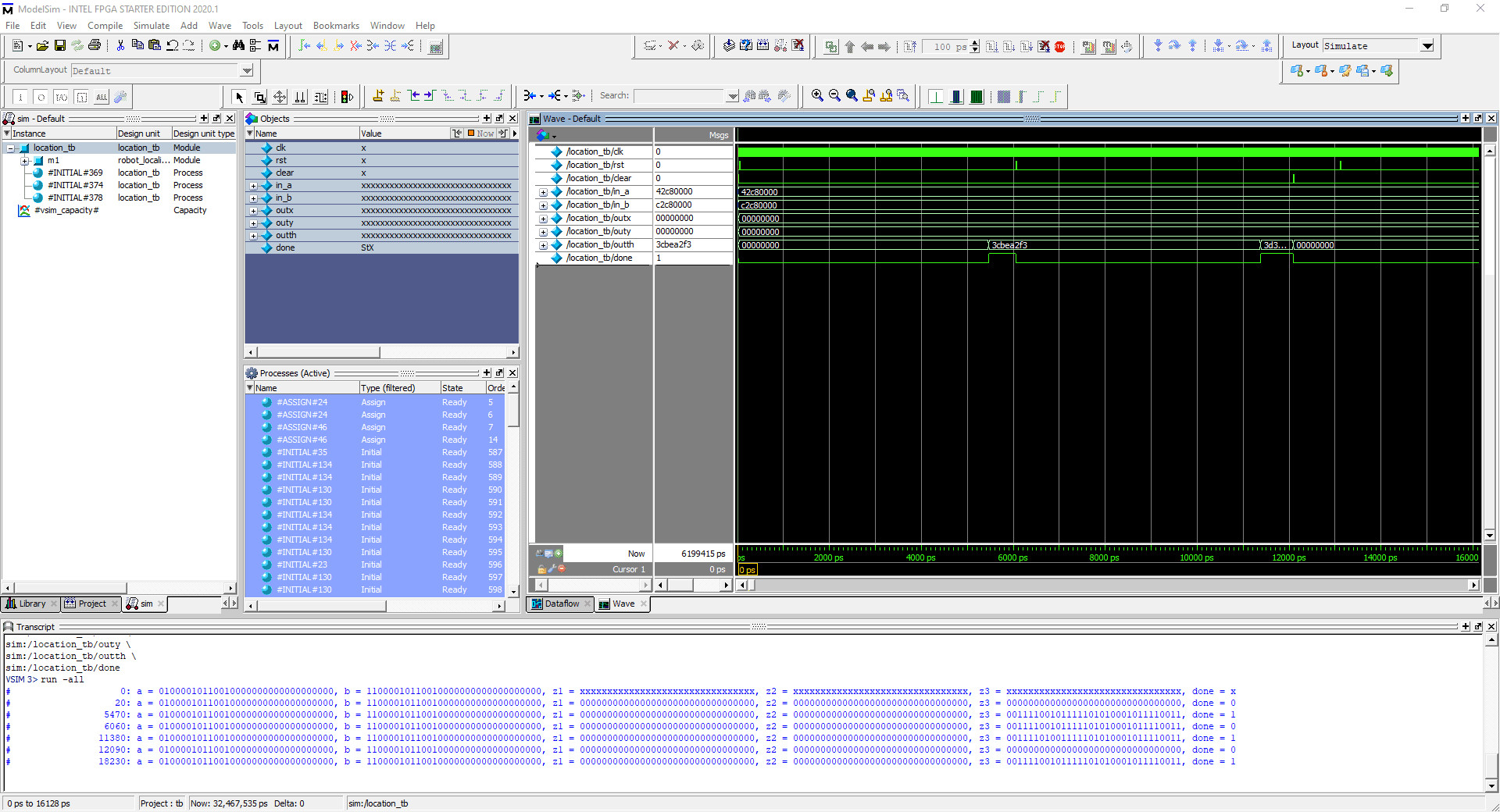Image resolution: width=1500 pixels, height=812 pixels.
Task: Click the Restart simulation icon
Action: coord(910,47)
